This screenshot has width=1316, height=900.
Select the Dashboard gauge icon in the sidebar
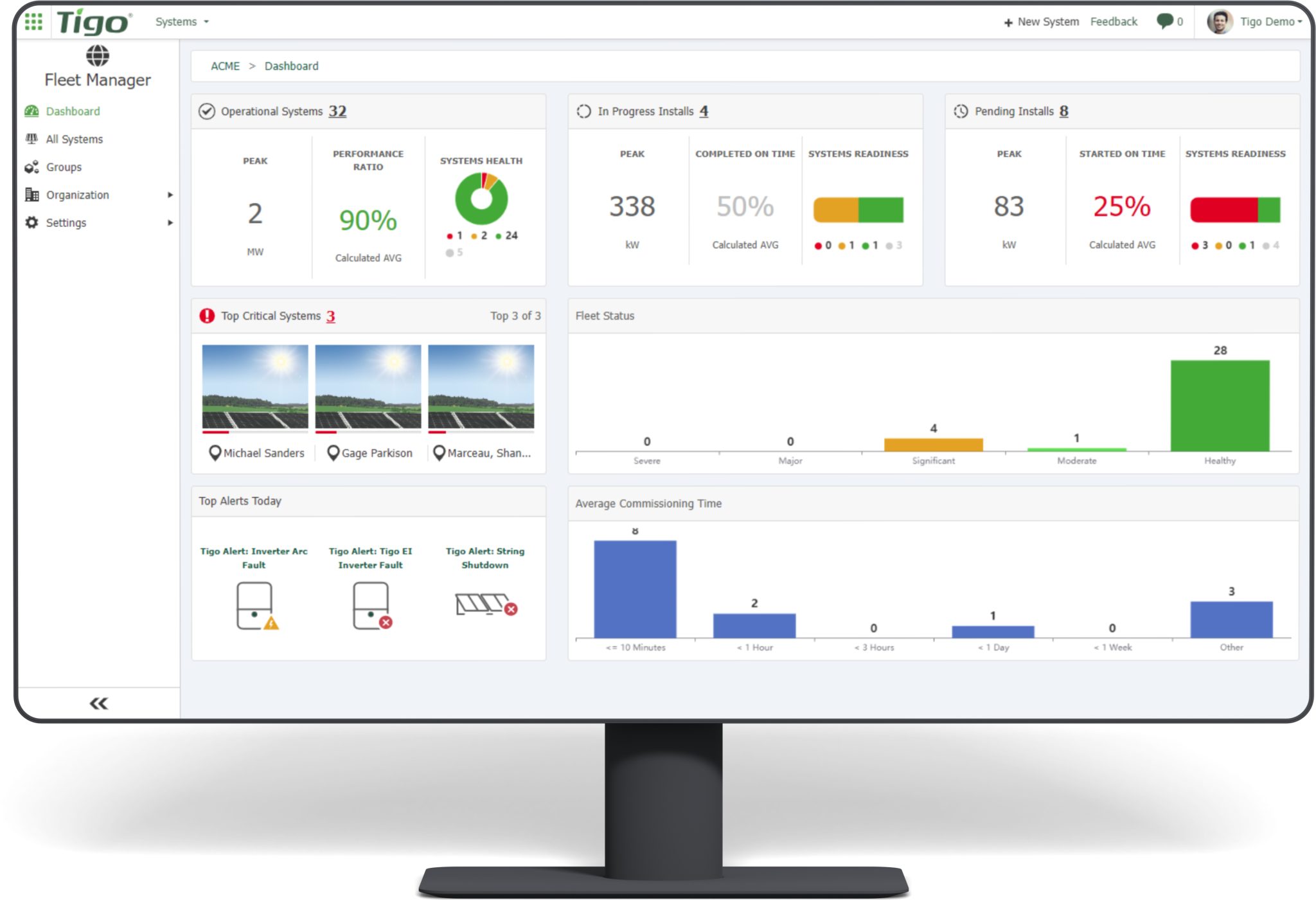[x=31, y=111]
